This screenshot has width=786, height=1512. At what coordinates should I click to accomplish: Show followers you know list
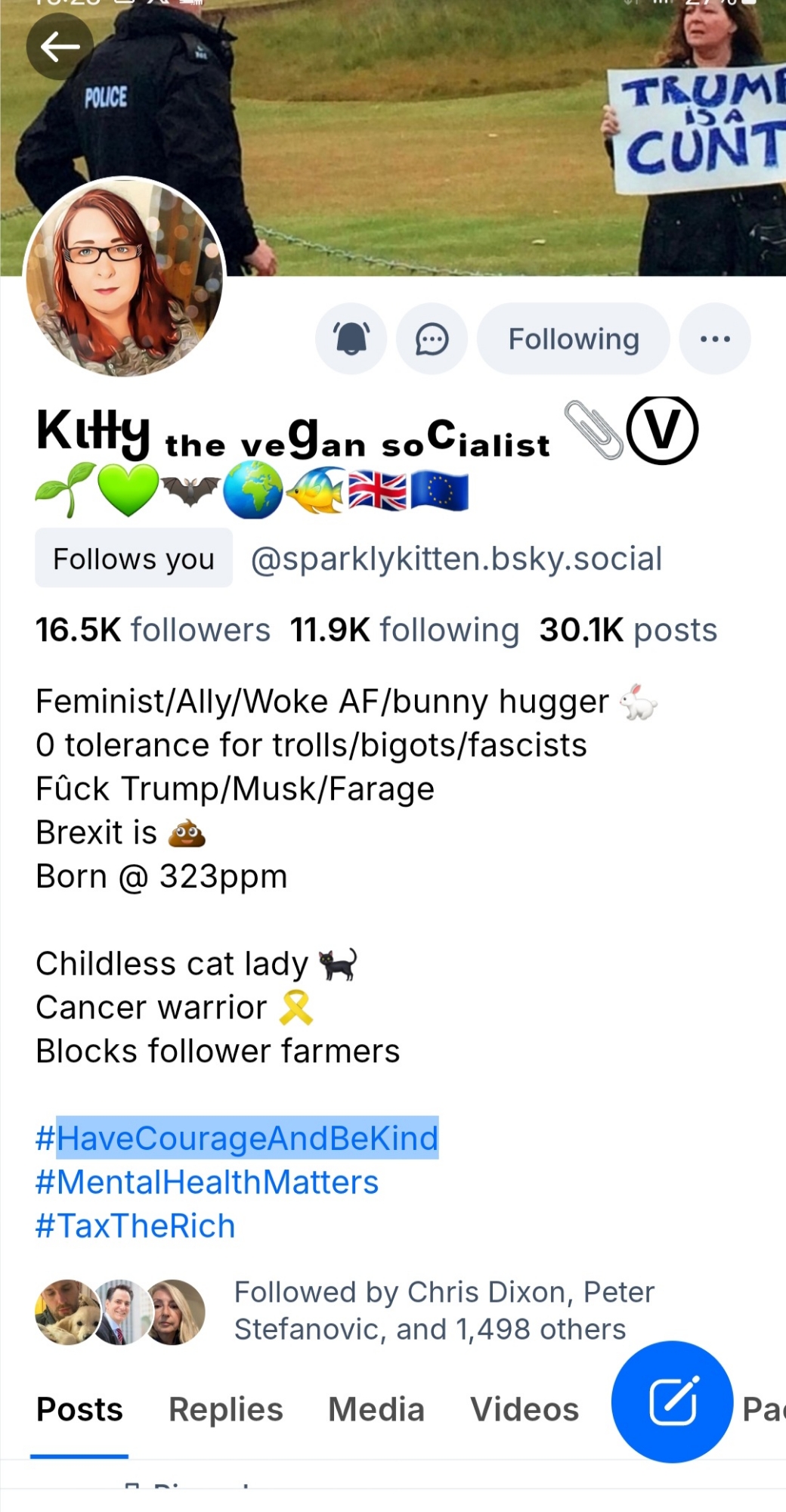coord(444,1311)
